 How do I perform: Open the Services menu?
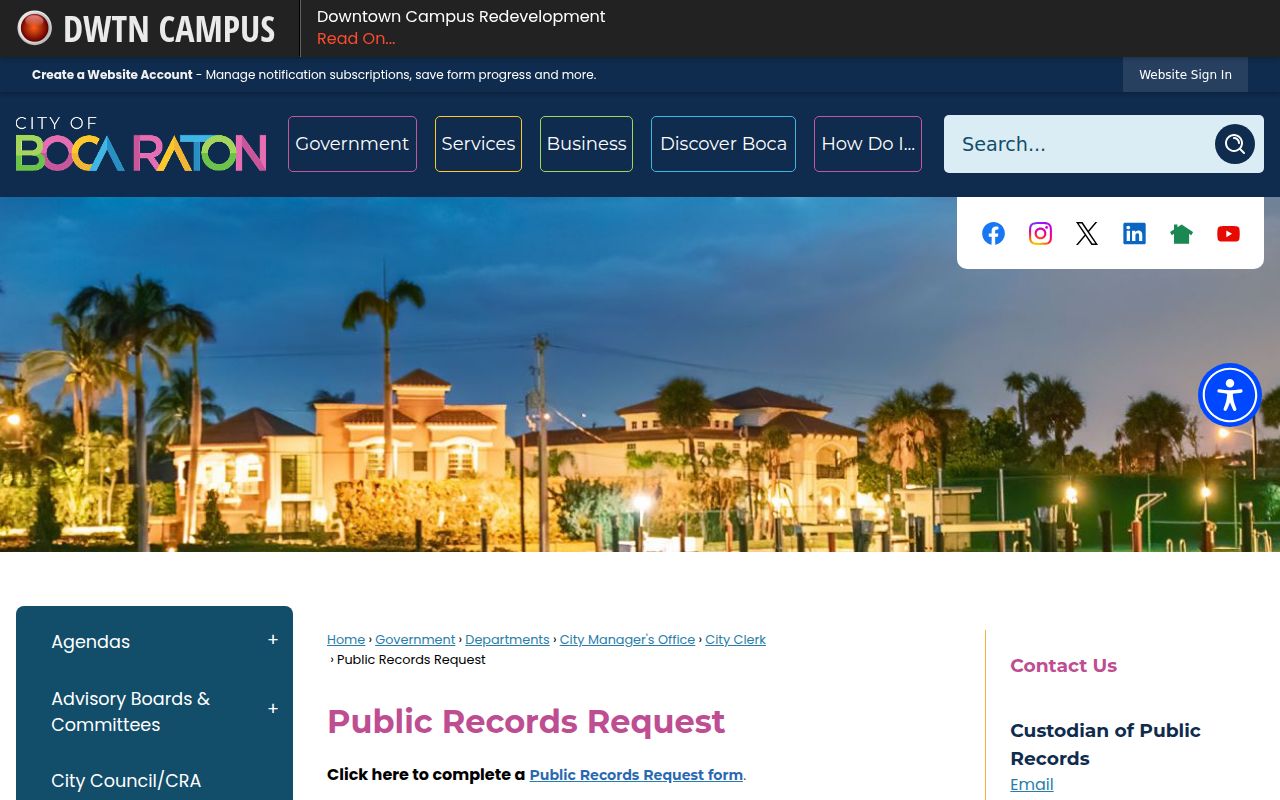click(478, 144)
